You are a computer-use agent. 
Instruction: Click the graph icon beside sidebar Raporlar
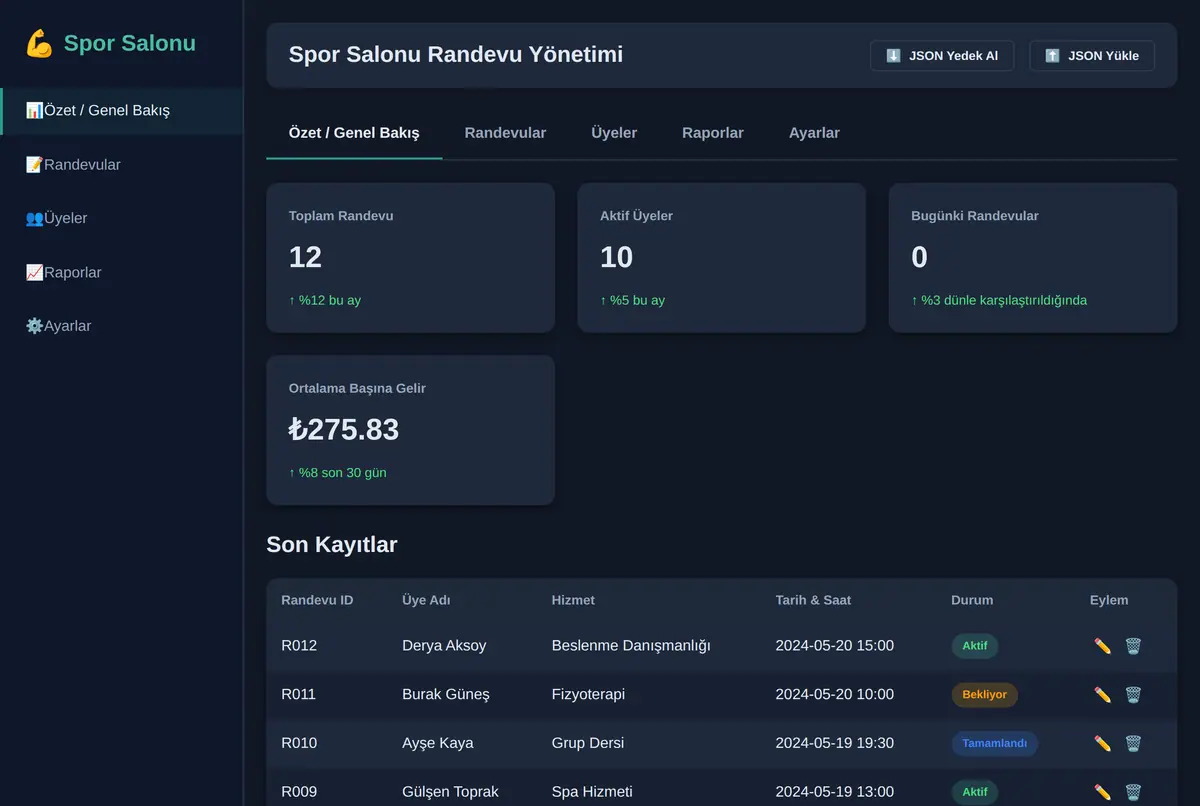coord(34,272)
